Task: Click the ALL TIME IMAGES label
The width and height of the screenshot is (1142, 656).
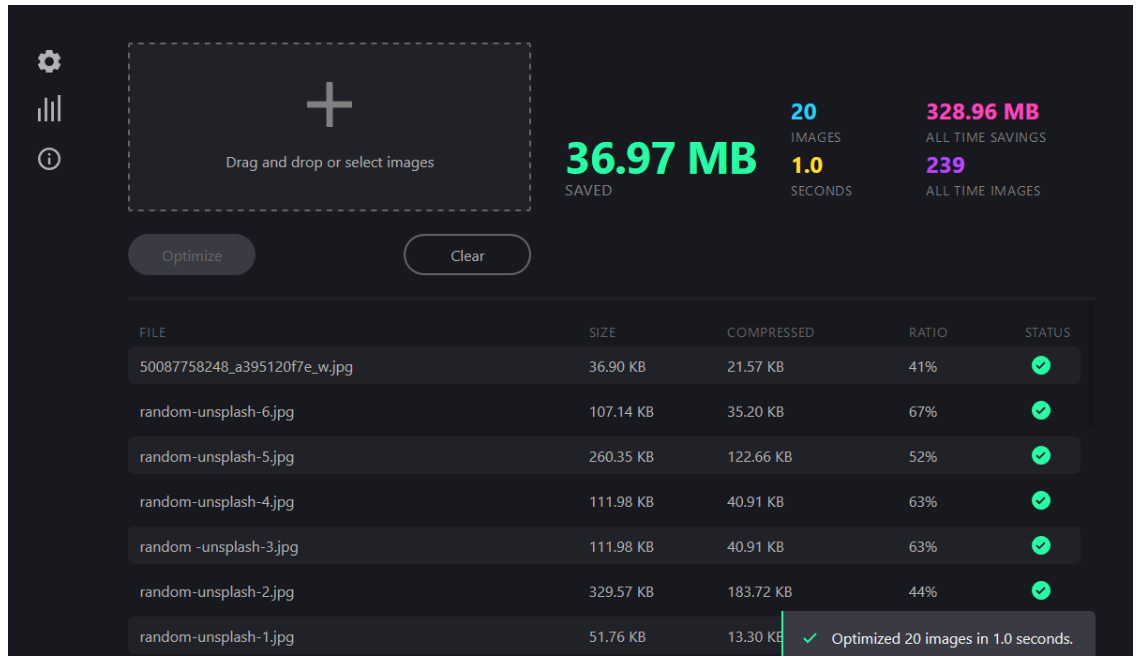Action: click(982, 191)
